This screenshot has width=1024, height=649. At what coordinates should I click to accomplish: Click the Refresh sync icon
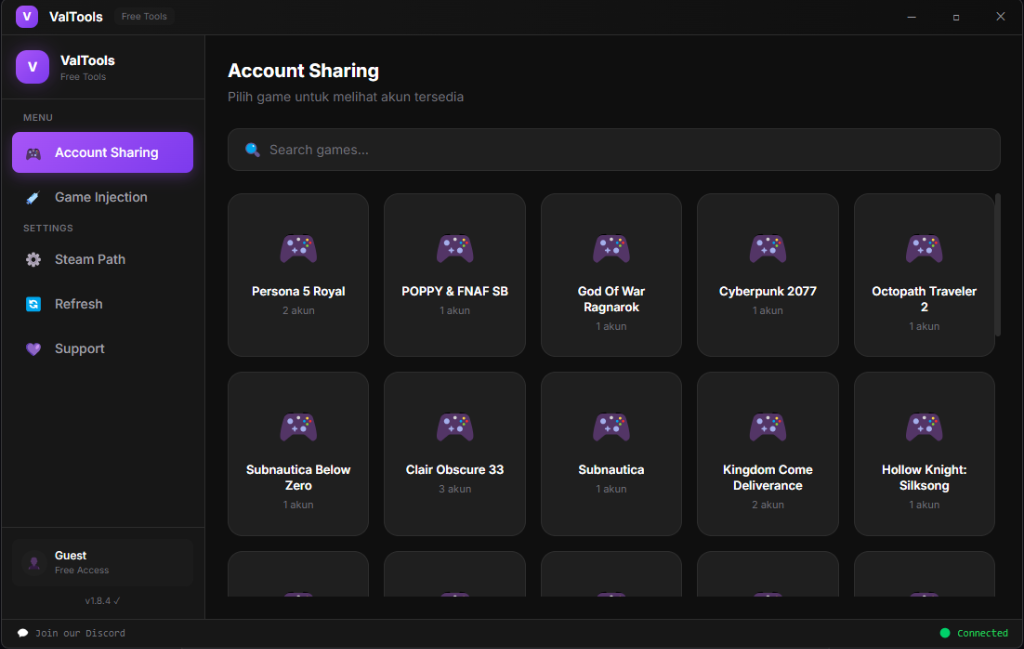tap(33, 304)
